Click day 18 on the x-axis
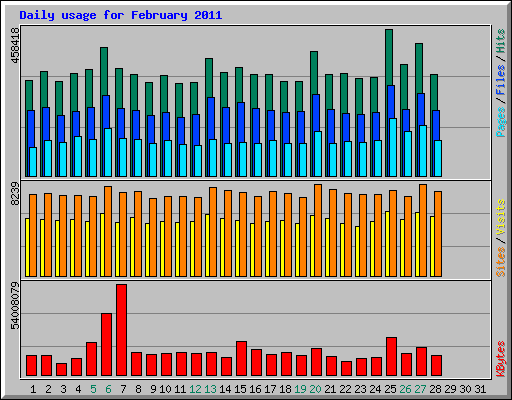 coord(285,389)
